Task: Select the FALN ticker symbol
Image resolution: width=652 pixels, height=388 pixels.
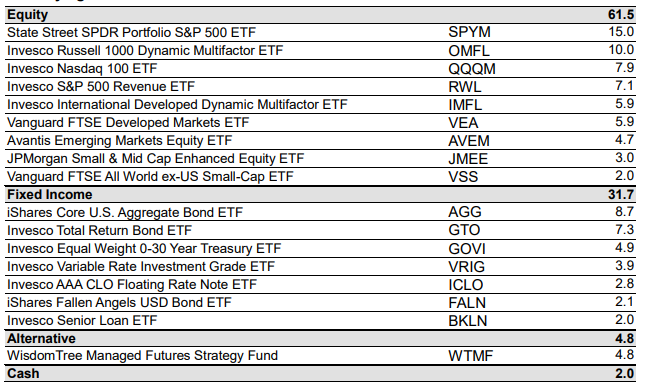Action: pyautogui.click(x=467, y=303)
